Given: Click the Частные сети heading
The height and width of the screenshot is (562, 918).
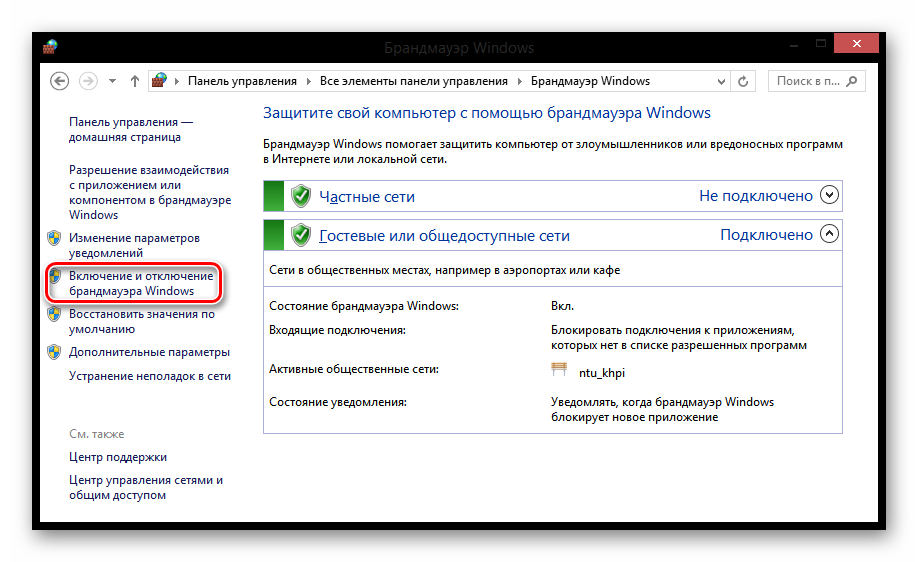Looking at the screenshot, I should pos(367,197).
